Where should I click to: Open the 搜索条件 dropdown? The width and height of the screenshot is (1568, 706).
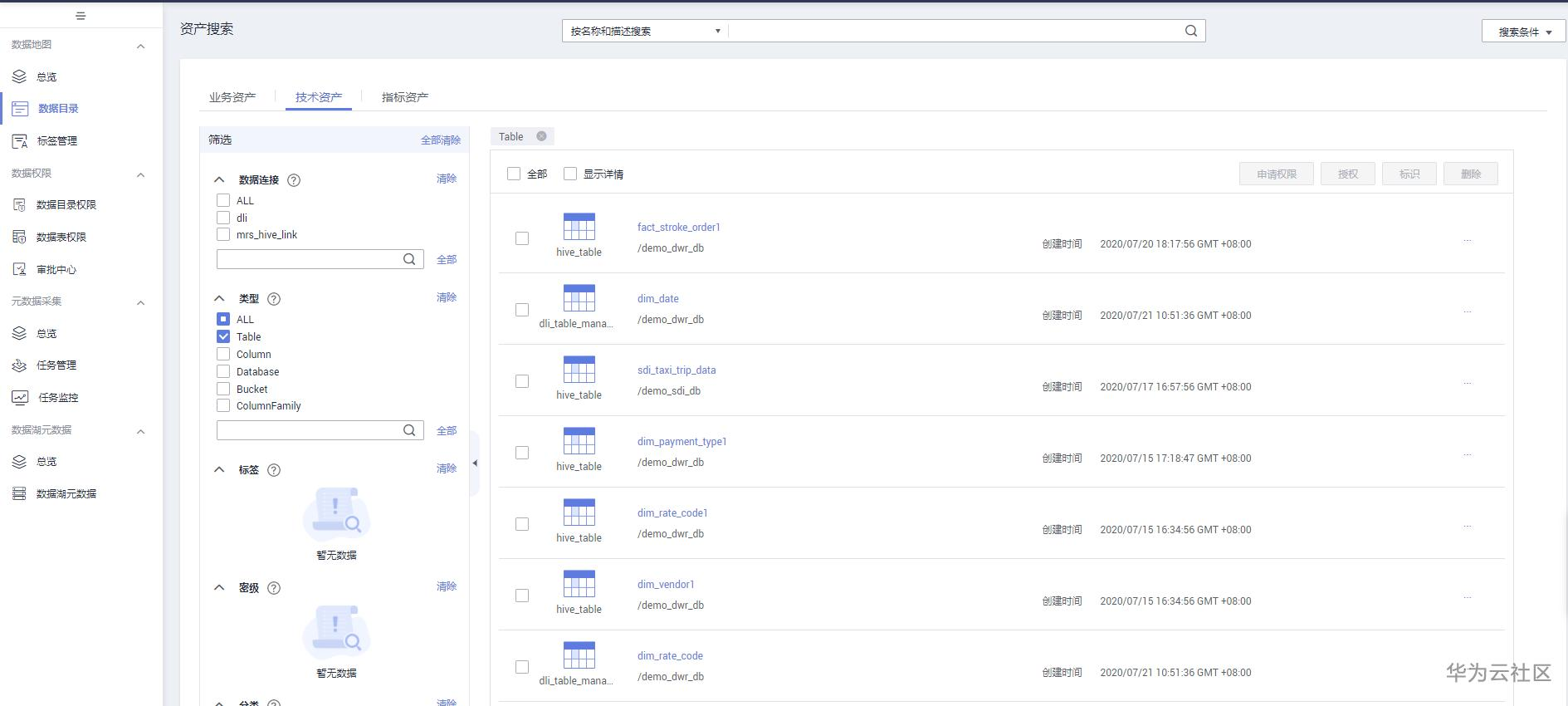[1523, 32]
